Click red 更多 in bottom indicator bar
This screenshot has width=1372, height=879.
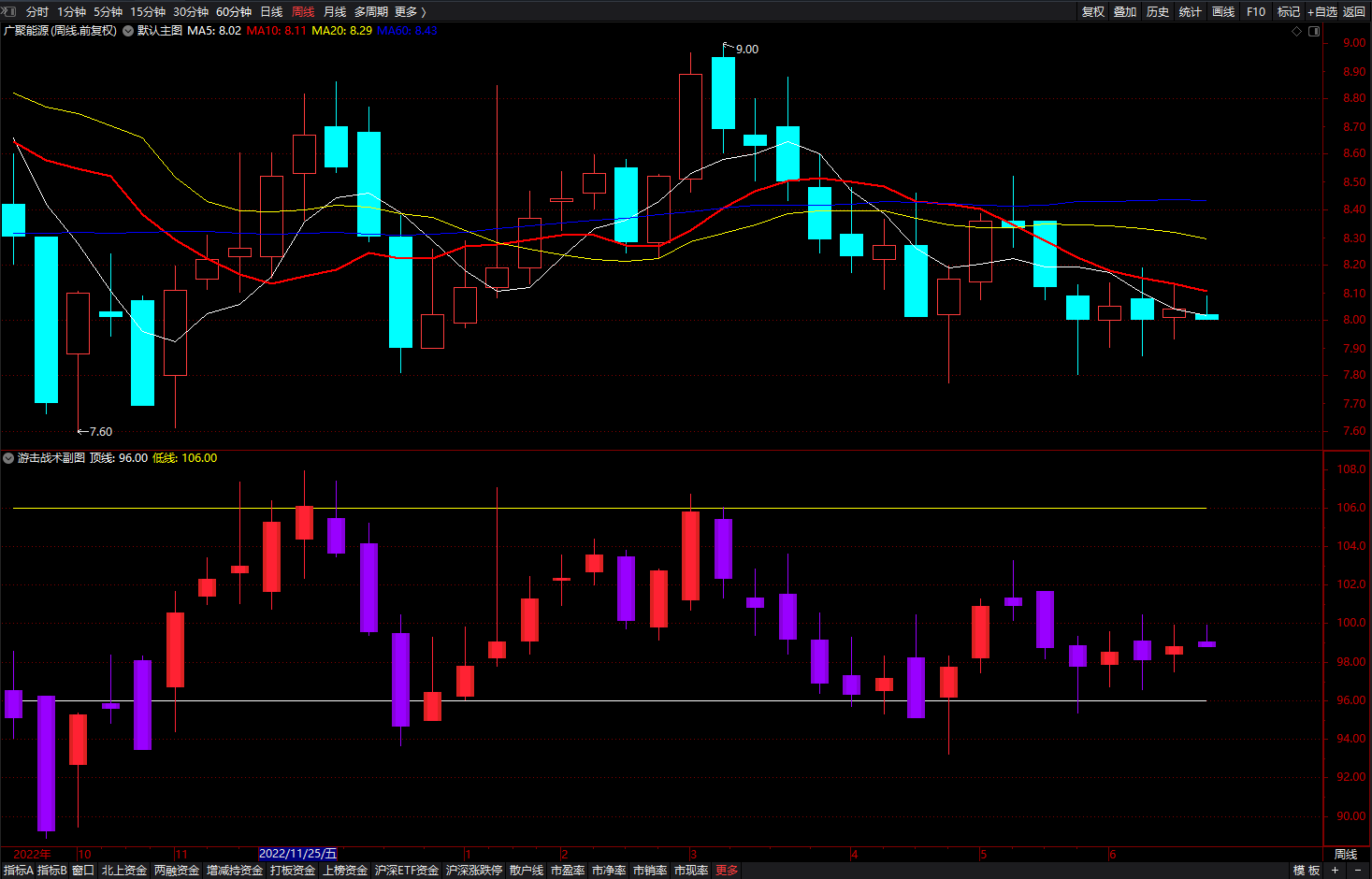click(x=727, y=871)
